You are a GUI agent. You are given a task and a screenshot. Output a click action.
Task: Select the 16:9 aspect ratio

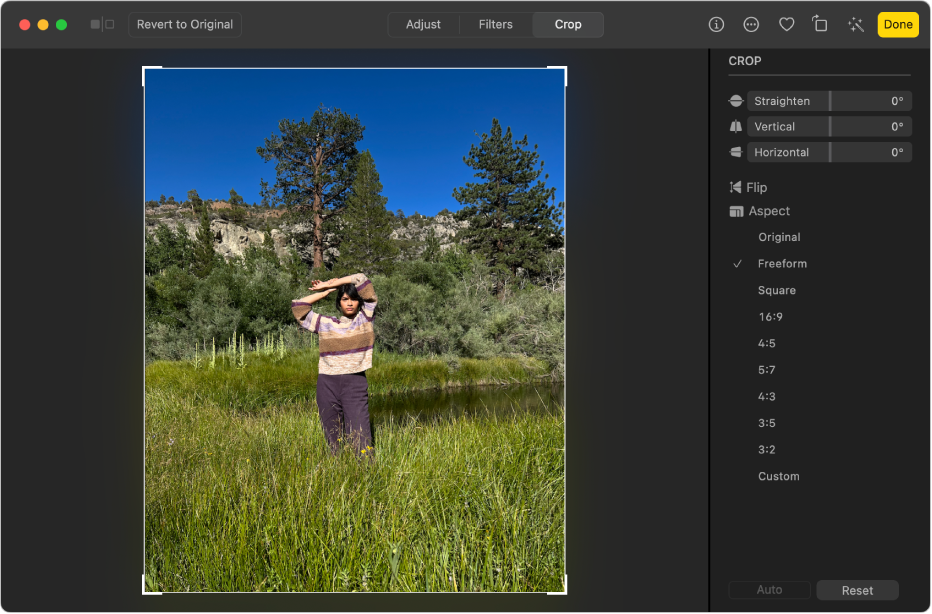pyautogui.click(x=771, y=316)
